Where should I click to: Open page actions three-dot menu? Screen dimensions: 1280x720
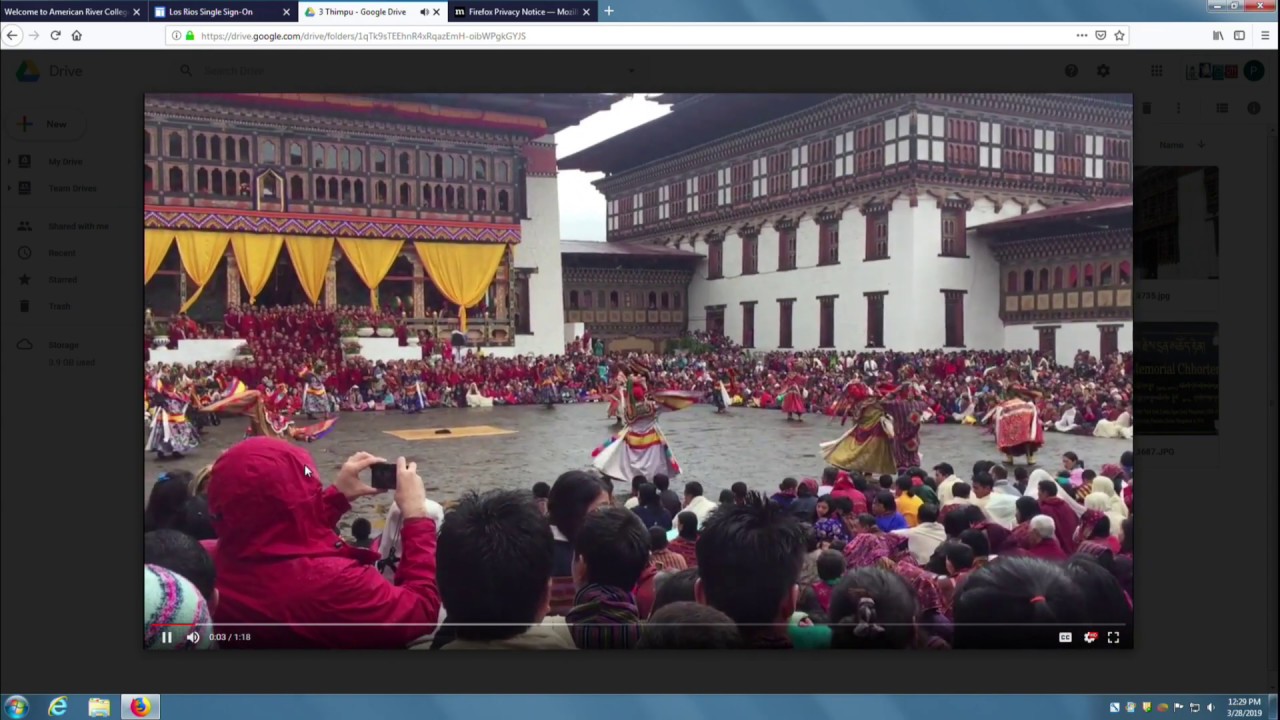tap(1081, 36)
